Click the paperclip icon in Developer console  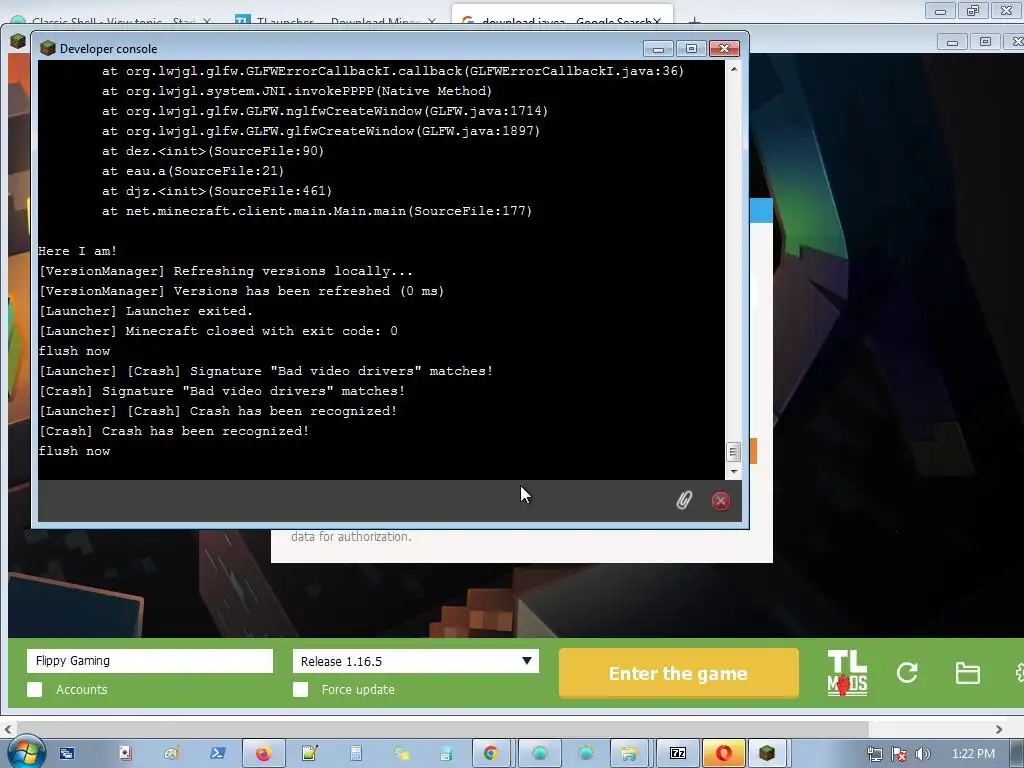684,500
